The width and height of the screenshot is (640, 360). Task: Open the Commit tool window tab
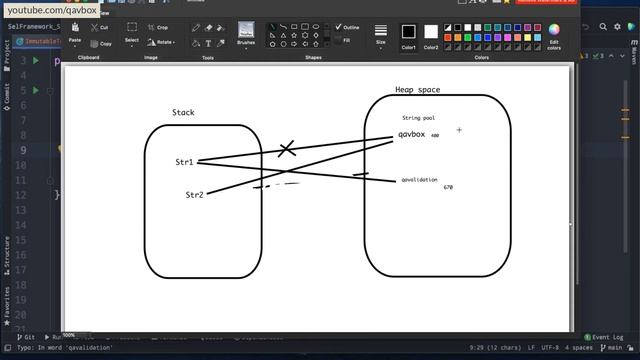tap(7, 97)
